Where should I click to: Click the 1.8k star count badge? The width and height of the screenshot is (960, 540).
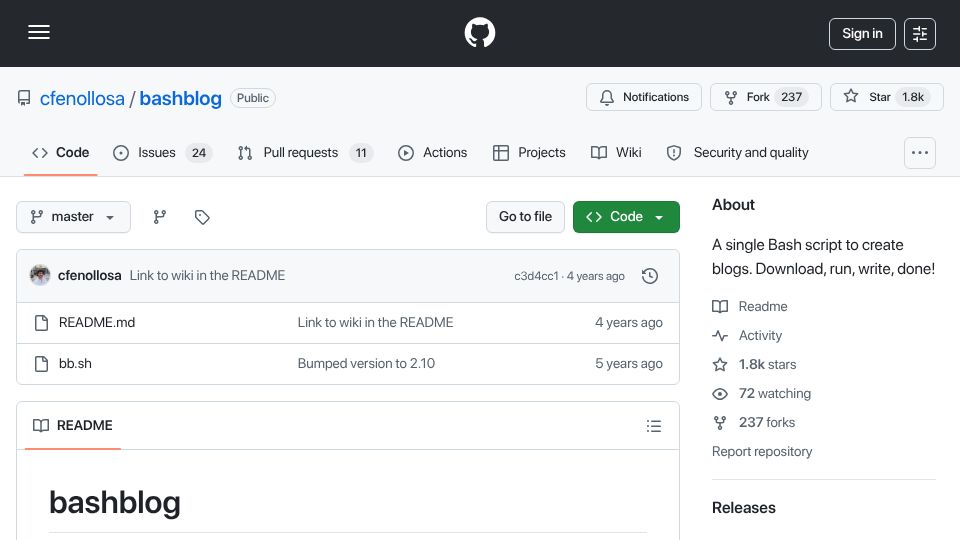[x=913, y=97]
